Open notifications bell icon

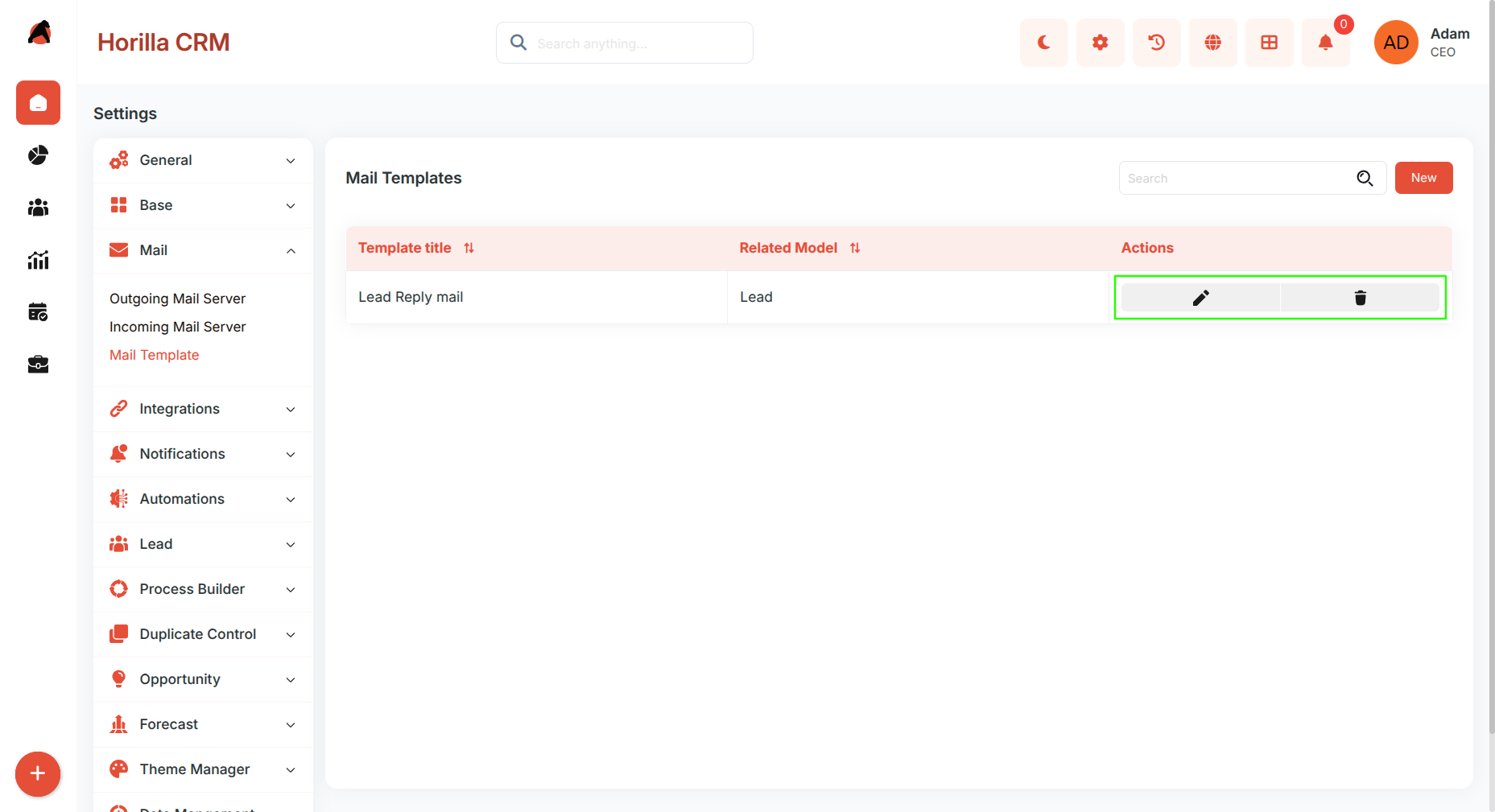1325,43
